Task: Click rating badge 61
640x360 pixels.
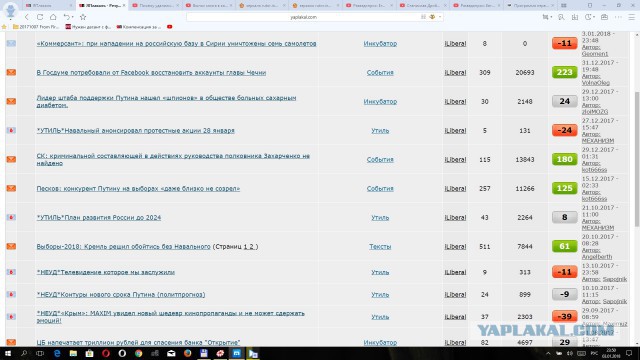Action: [564, 246]
